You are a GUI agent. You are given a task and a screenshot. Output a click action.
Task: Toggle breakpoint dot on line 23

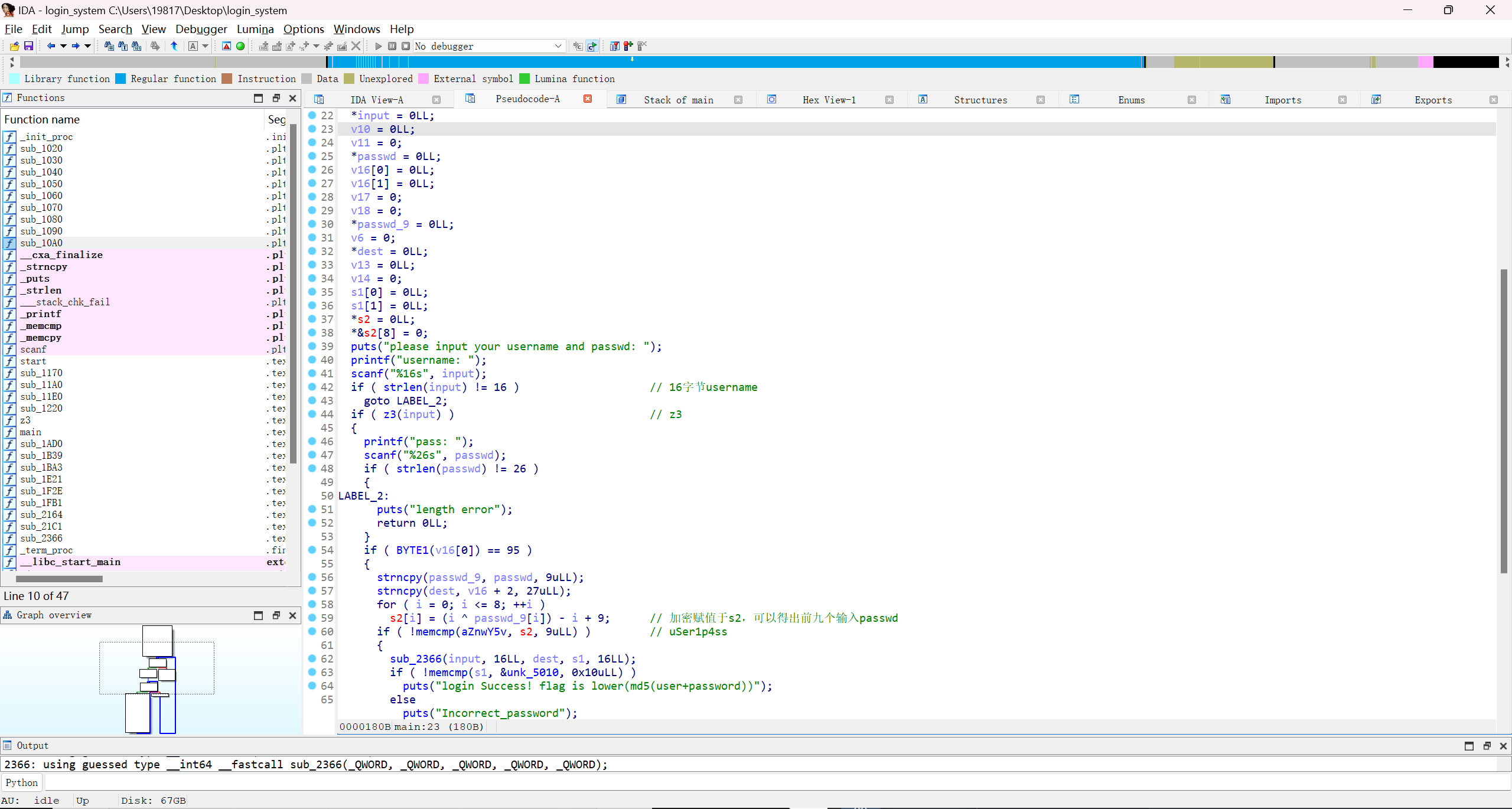312,129
